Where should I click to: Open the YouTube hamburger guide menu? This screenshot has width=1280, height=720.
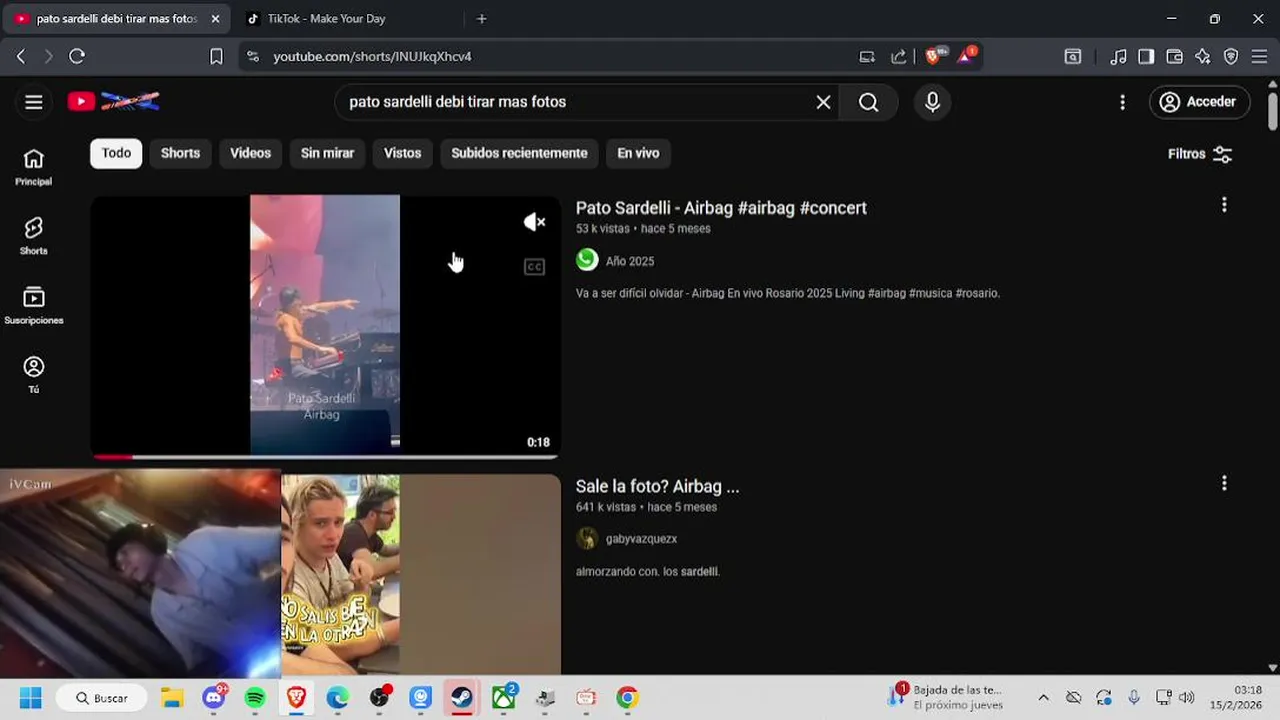[x=34, y=102]
